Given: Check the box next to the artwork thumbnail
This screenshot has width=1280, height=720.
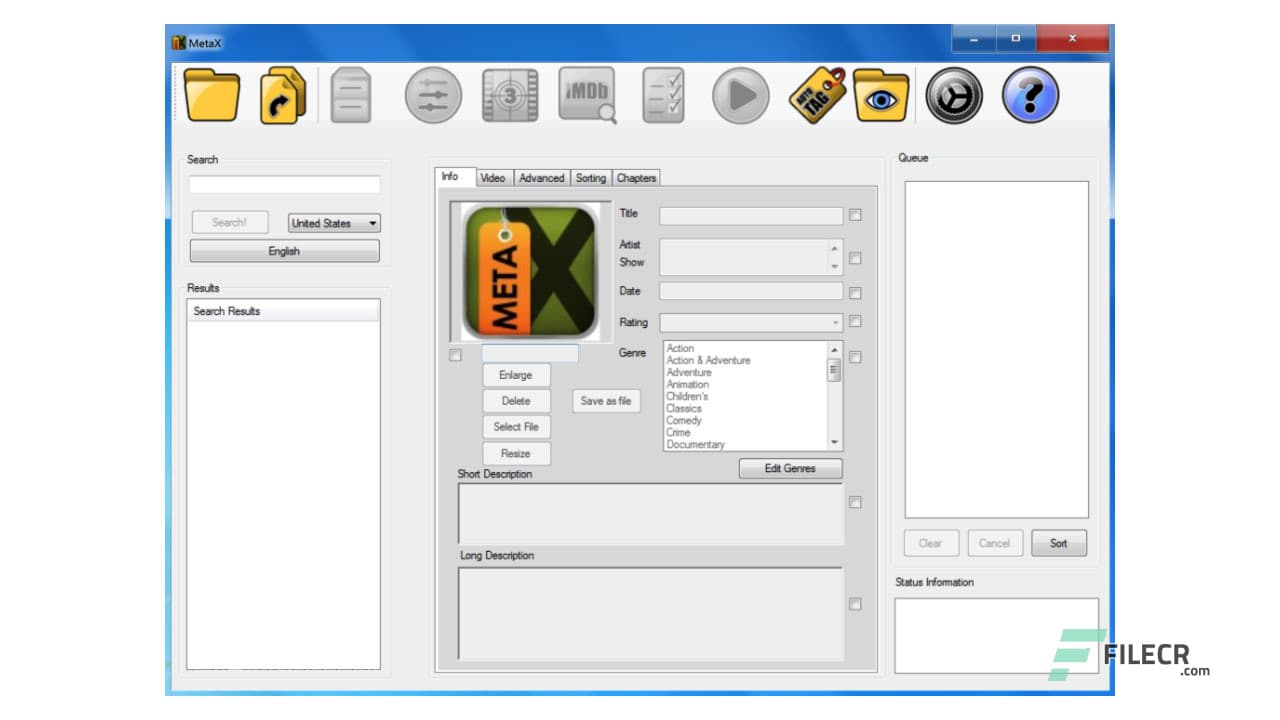Looking at the screenshot, I should pyautogui.click(x=456, y=355).
